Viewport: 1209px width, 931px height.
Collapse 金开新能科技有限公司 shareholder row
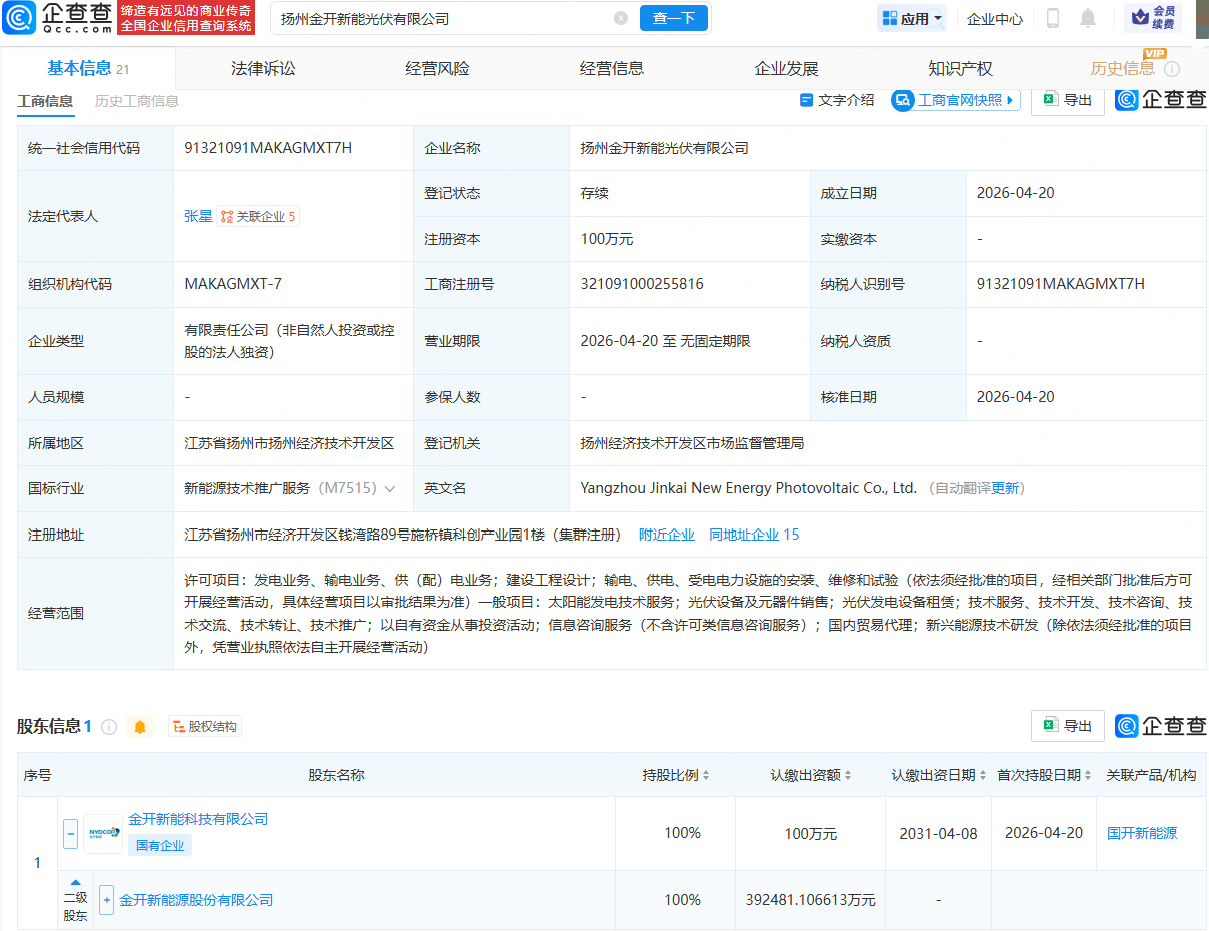click(70, 833)
